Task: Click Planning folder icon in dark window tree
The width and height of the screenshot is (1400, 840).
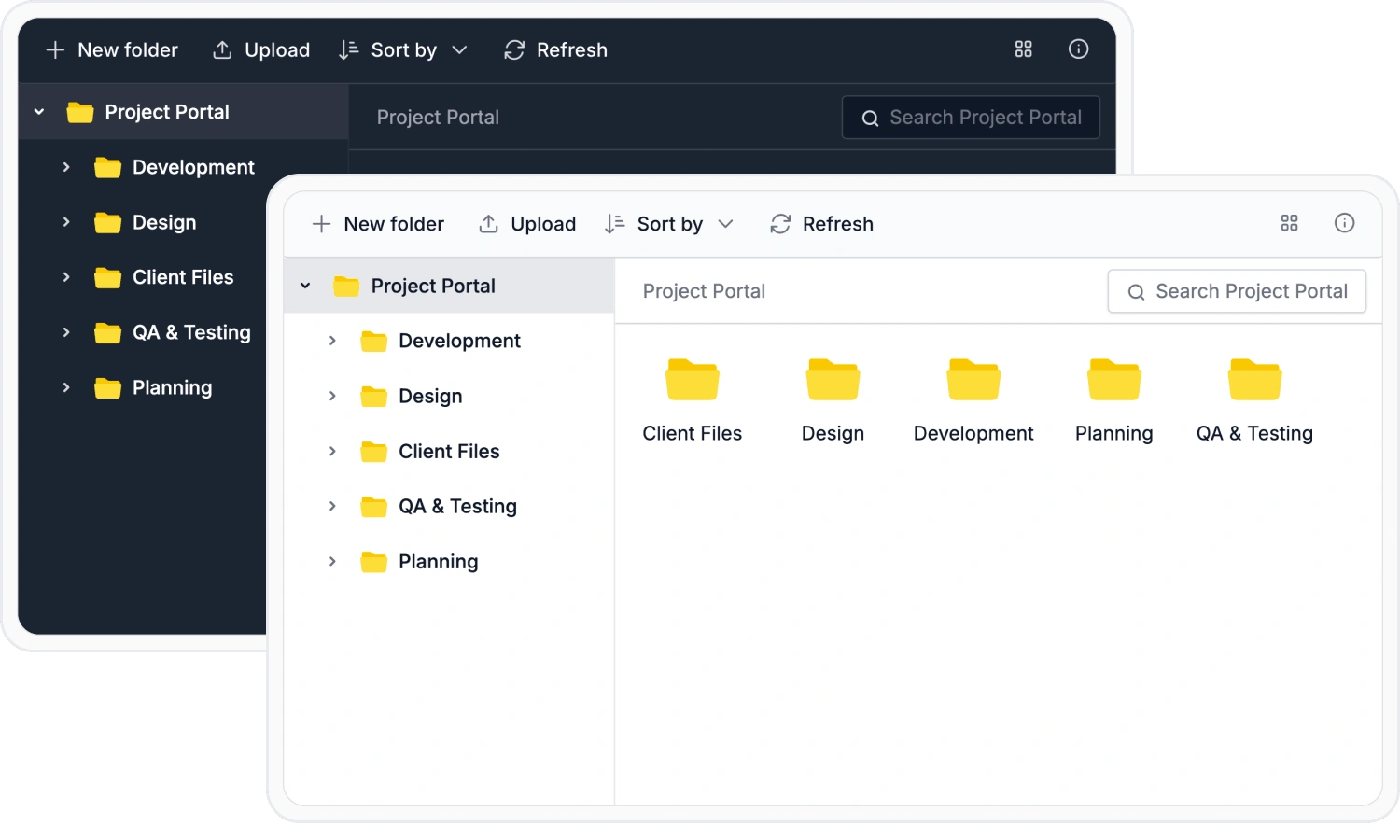Action: 107,387
